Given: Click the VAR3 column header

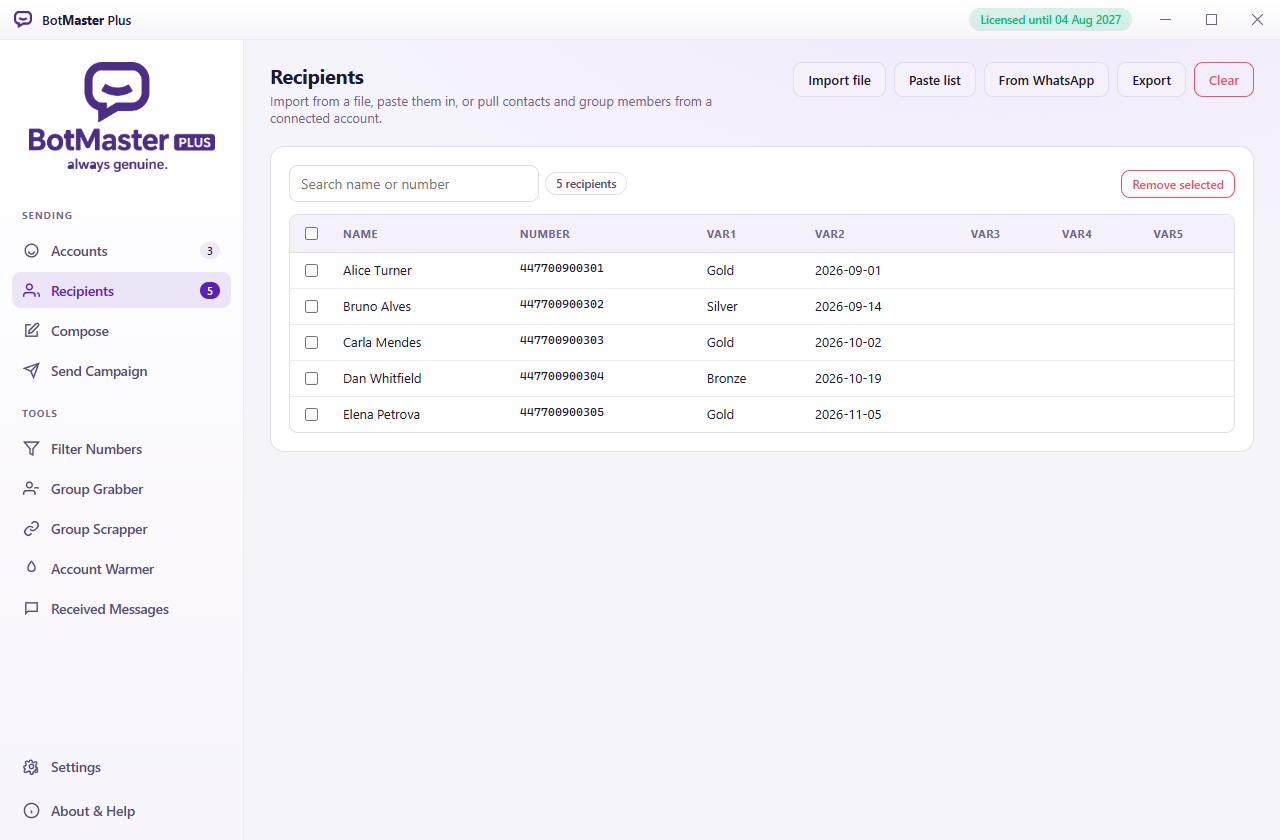Looking at the screenshot, I should pos(985,234).
